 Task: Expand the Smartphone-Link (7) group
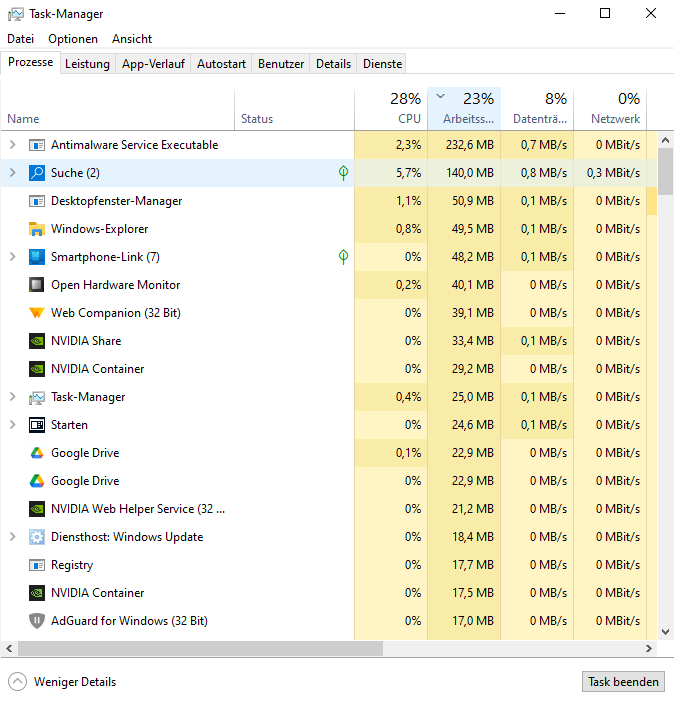click(x=13, y=257)
